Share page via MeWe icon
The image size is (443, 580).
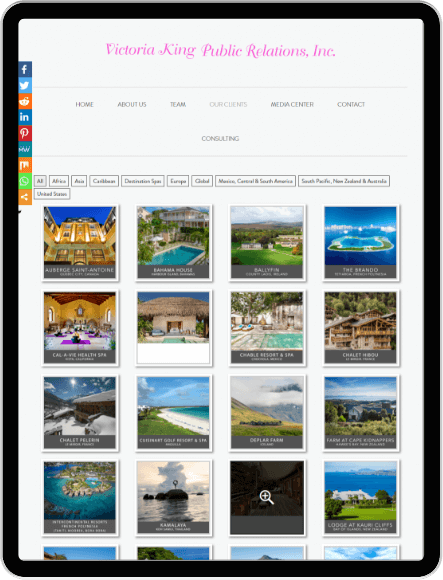tap(25, 149)
